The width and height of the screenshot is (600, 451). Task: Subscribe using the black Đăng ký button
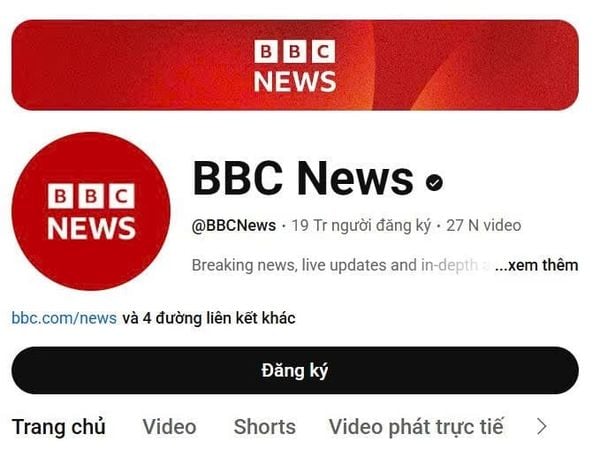coord(295,370)
